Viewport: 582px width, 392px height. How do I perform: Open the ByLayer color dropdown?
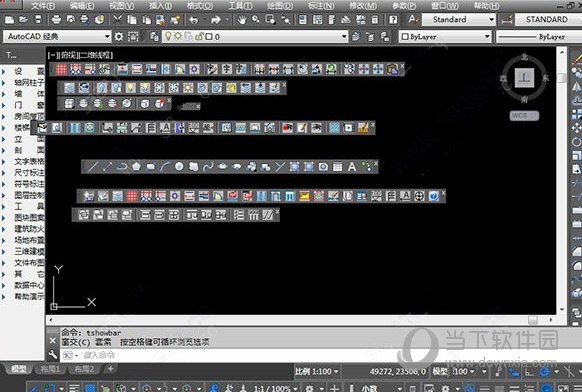click(x=445, y=36)
